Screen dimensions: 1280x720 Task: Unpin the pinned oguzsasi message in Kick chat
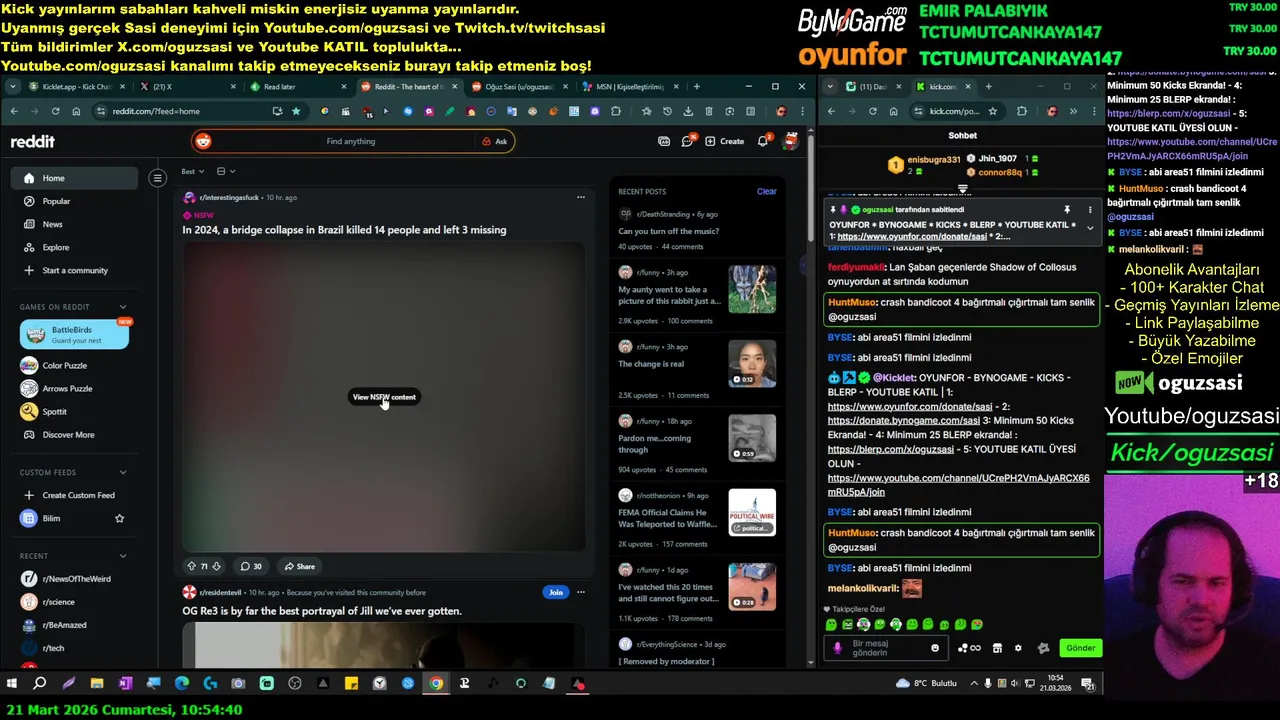pos(1067,209)
